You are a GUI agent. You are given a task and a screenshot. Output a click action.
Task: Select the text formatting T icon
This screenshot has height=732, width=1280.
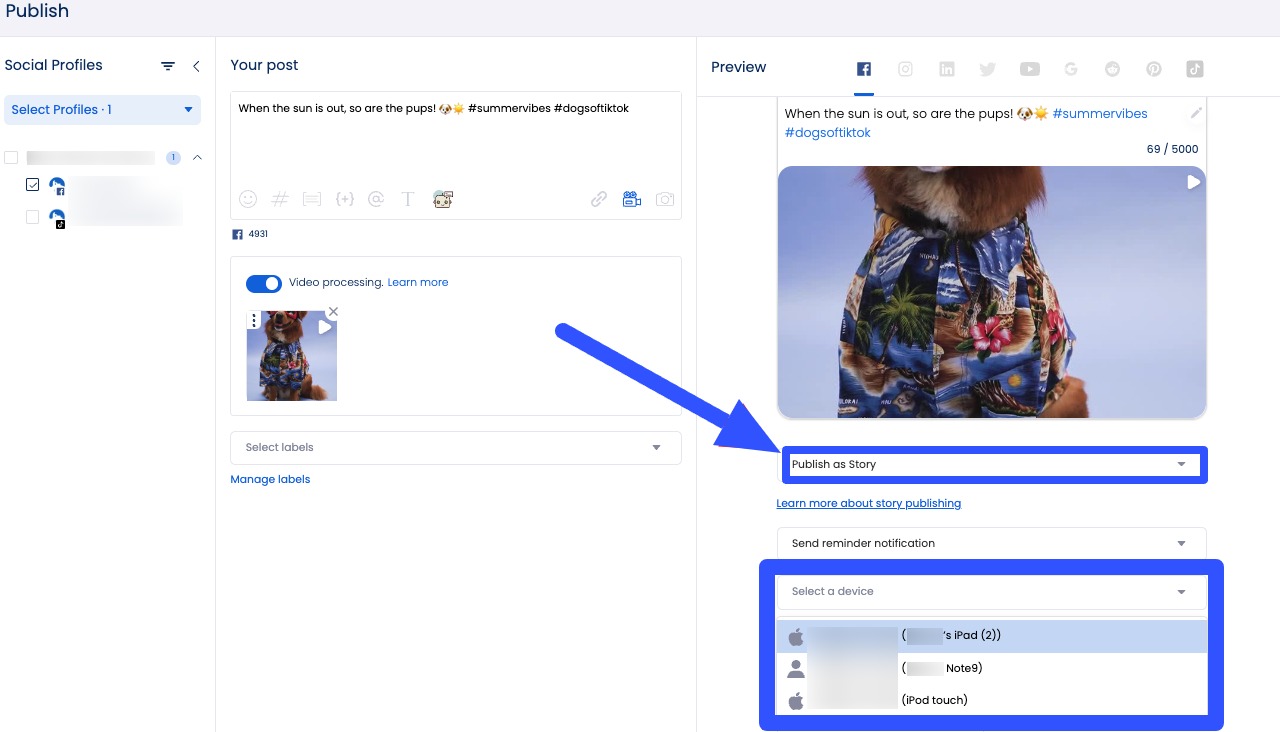408,199
